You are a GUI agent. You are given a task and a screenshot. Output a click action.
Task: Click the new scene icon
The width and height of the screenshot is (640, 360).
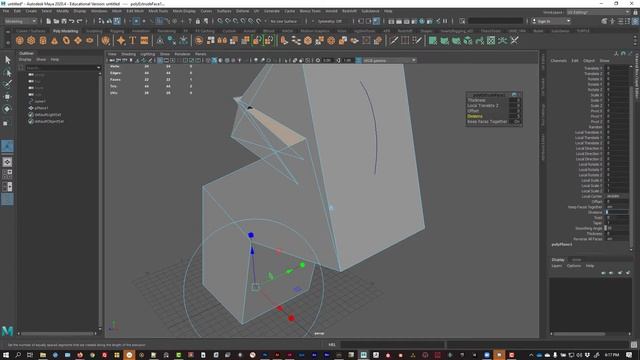(49, 21)
